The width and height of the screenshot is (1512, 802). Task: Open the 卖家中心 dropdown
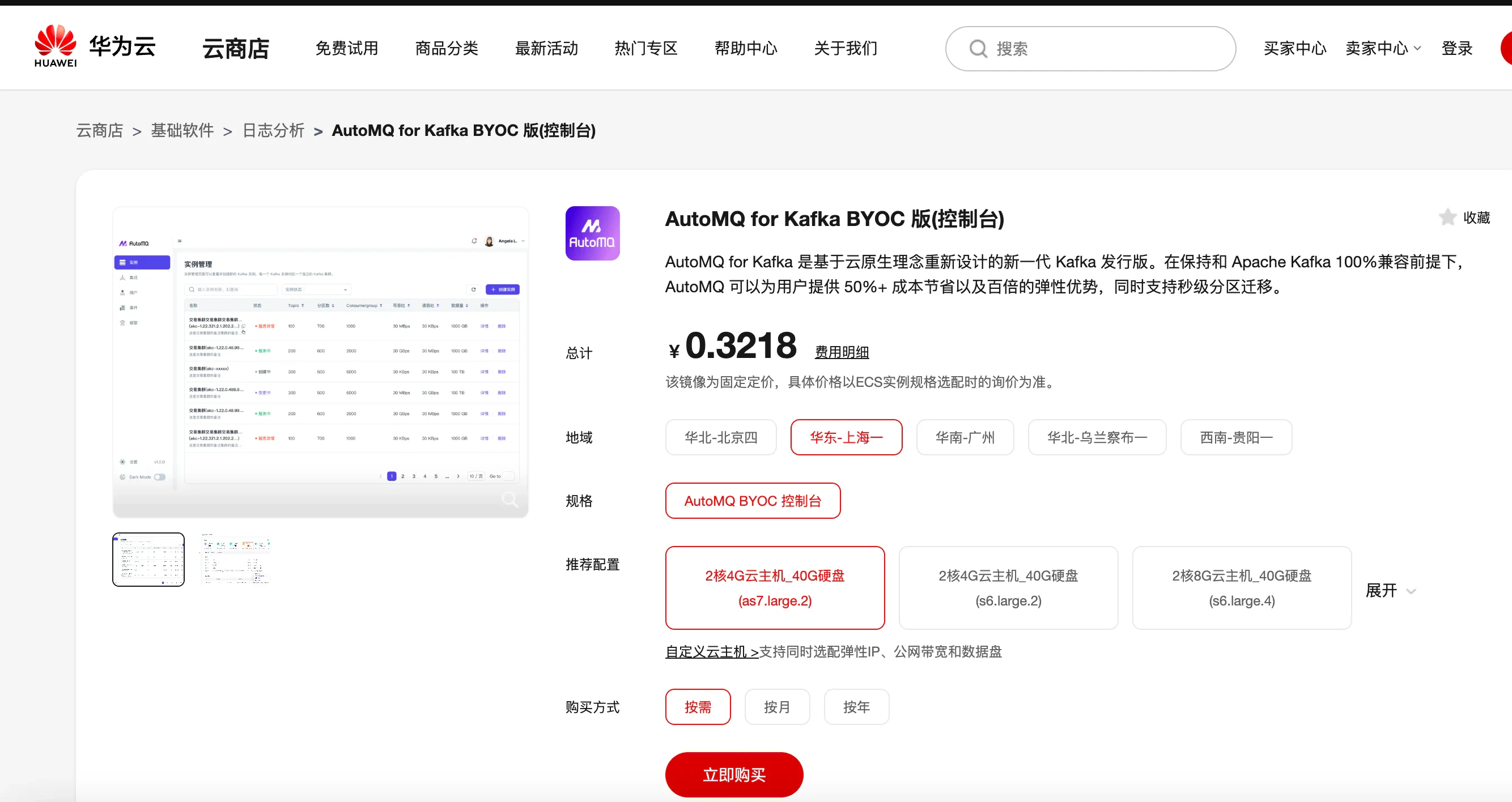coord(1382,49)
